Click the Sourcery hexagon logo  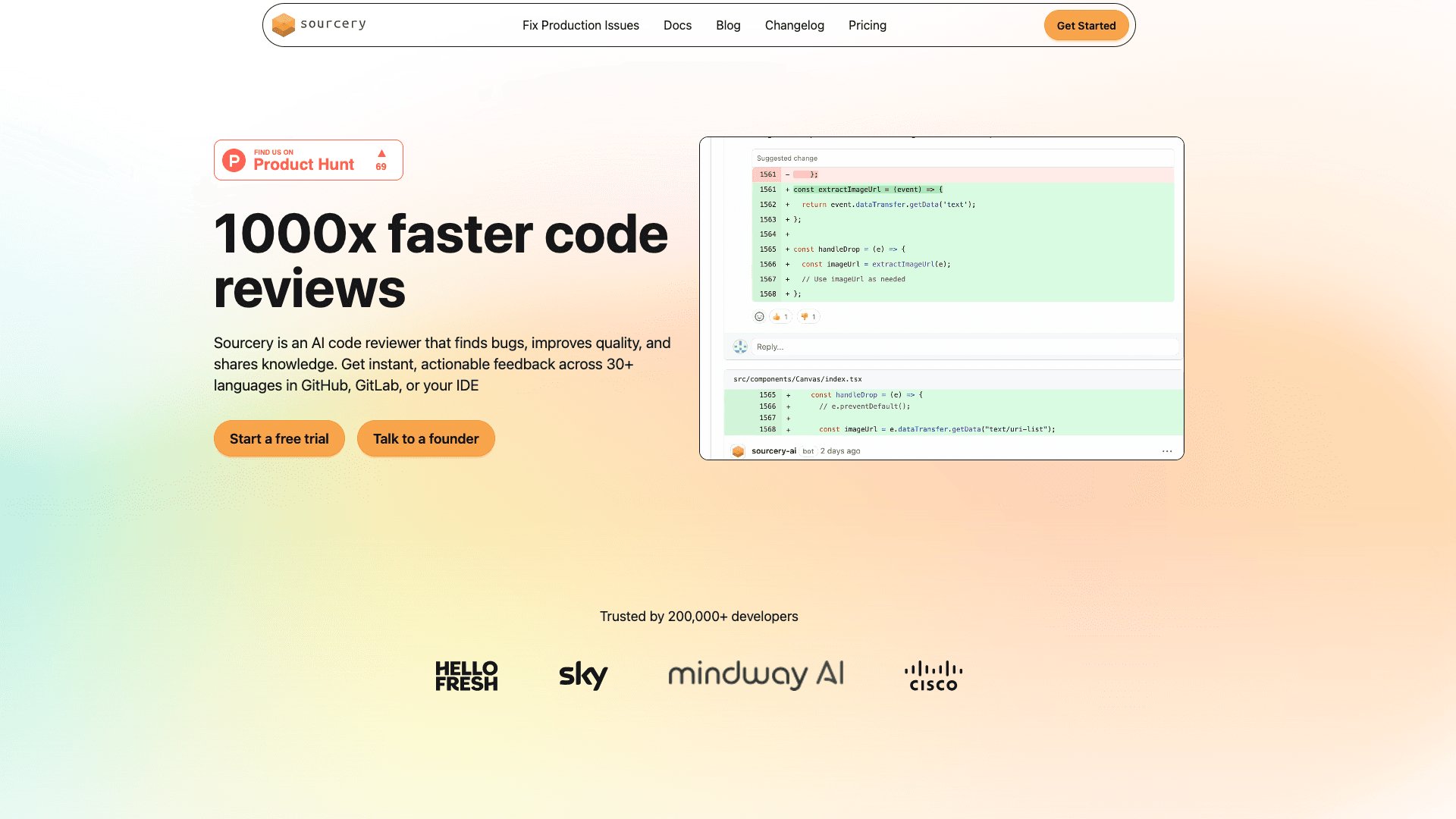pos(283,25)
